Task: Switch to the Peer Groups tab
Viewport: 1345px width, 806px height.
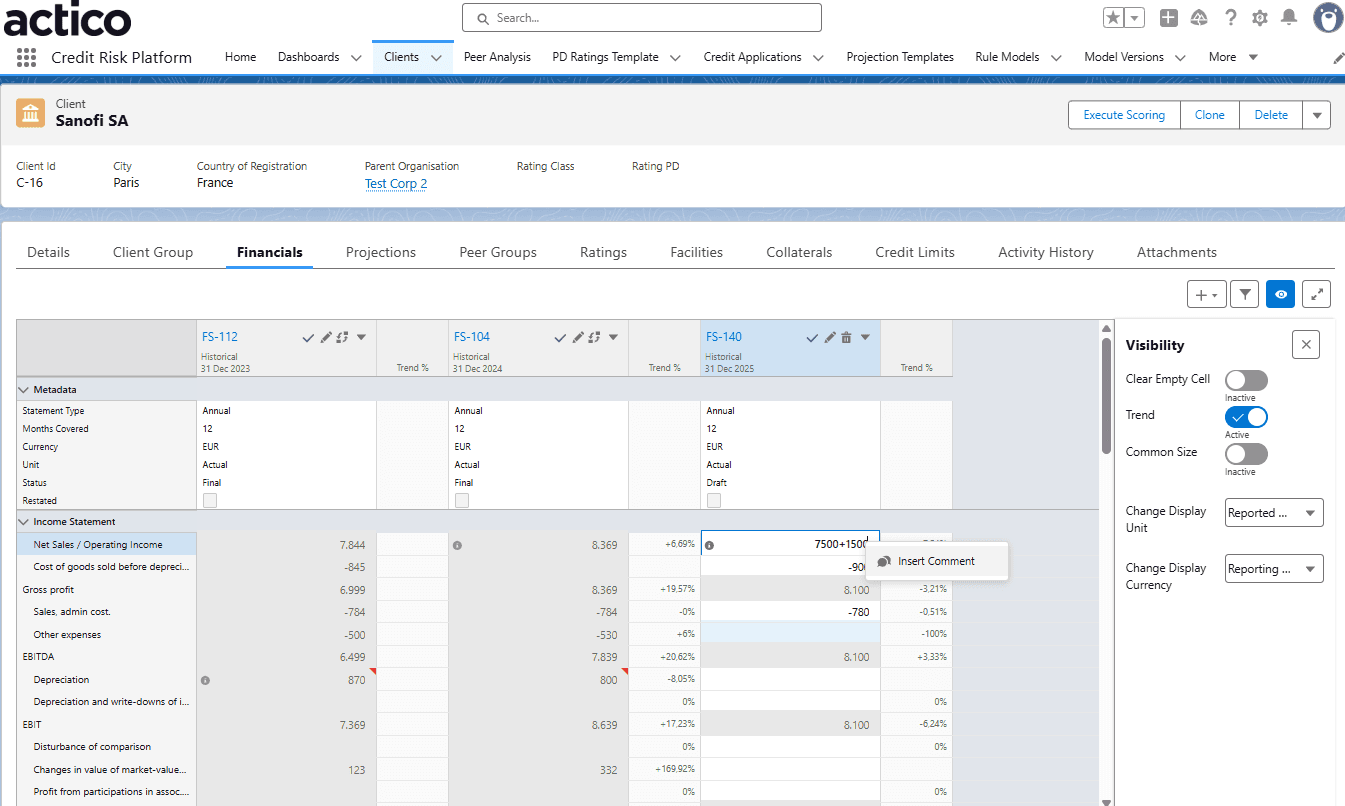Action: coord(498,252)
